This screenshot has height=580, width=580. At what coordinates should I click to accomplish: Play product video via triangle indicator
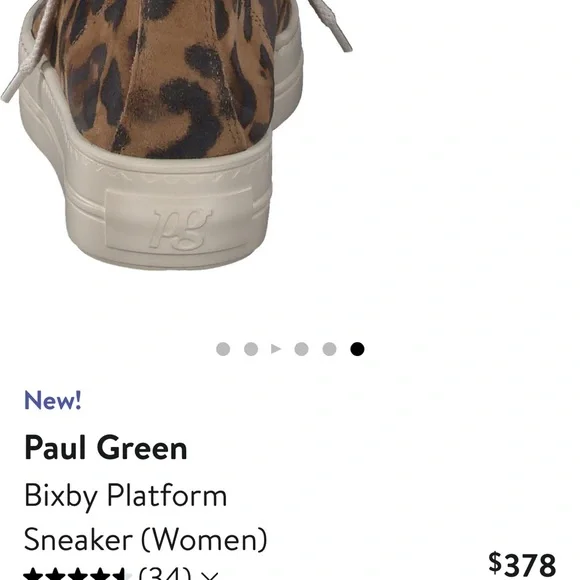point(276,349)
